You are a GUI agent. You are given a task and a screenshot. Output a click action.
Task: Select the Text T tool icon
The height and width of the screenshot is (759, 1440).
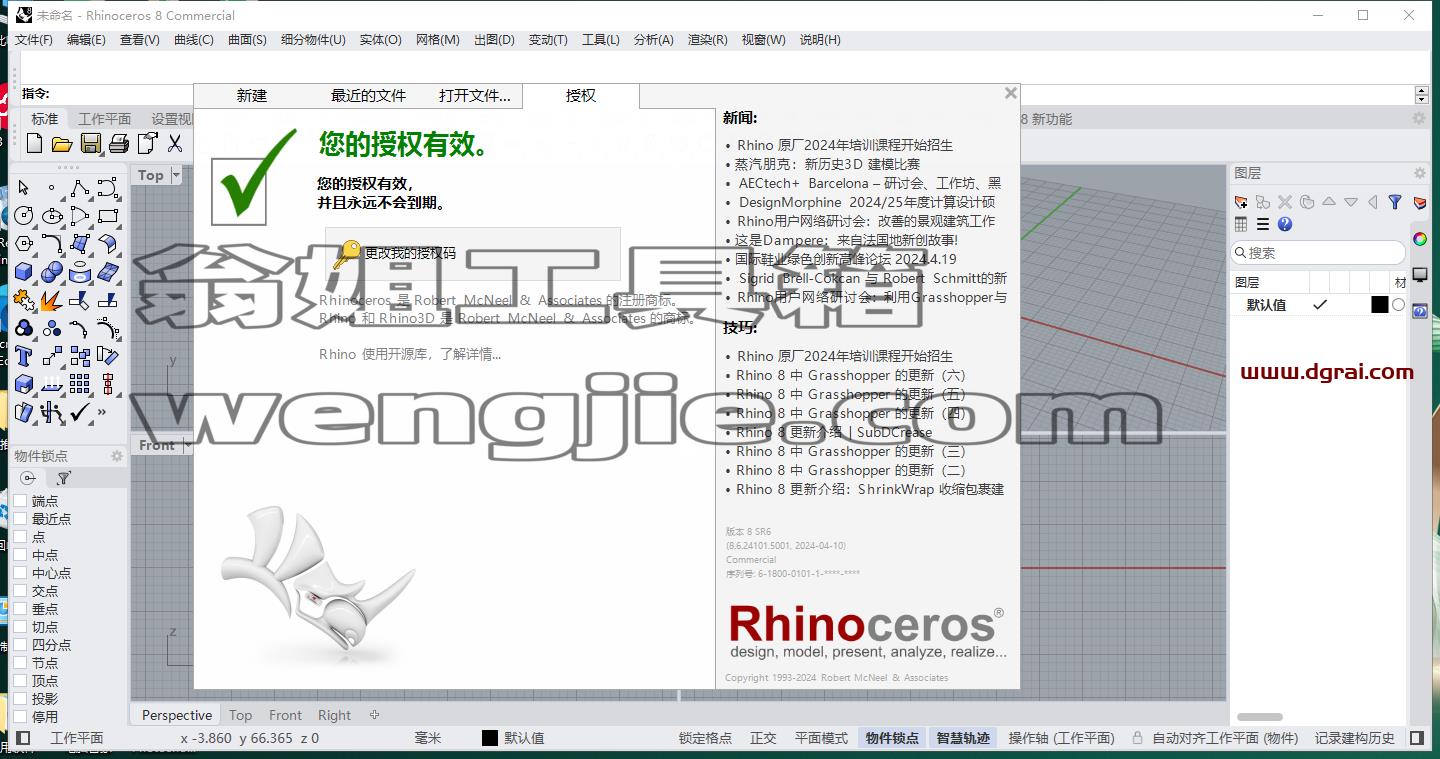(24, 356)
